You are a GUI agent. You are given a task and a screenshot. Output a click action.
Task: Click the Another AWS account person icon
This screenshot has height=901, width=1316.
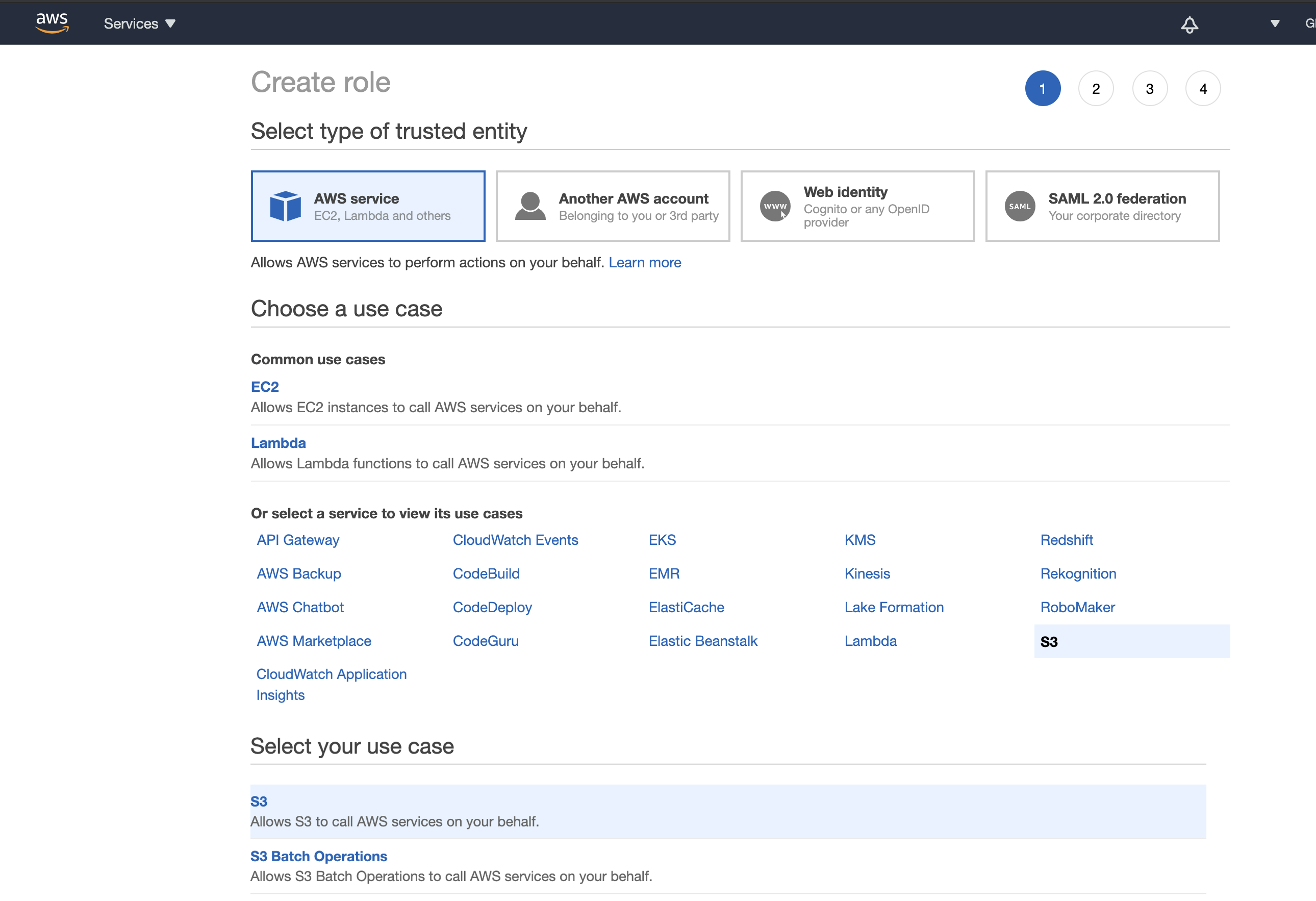[x=530, y=206]
